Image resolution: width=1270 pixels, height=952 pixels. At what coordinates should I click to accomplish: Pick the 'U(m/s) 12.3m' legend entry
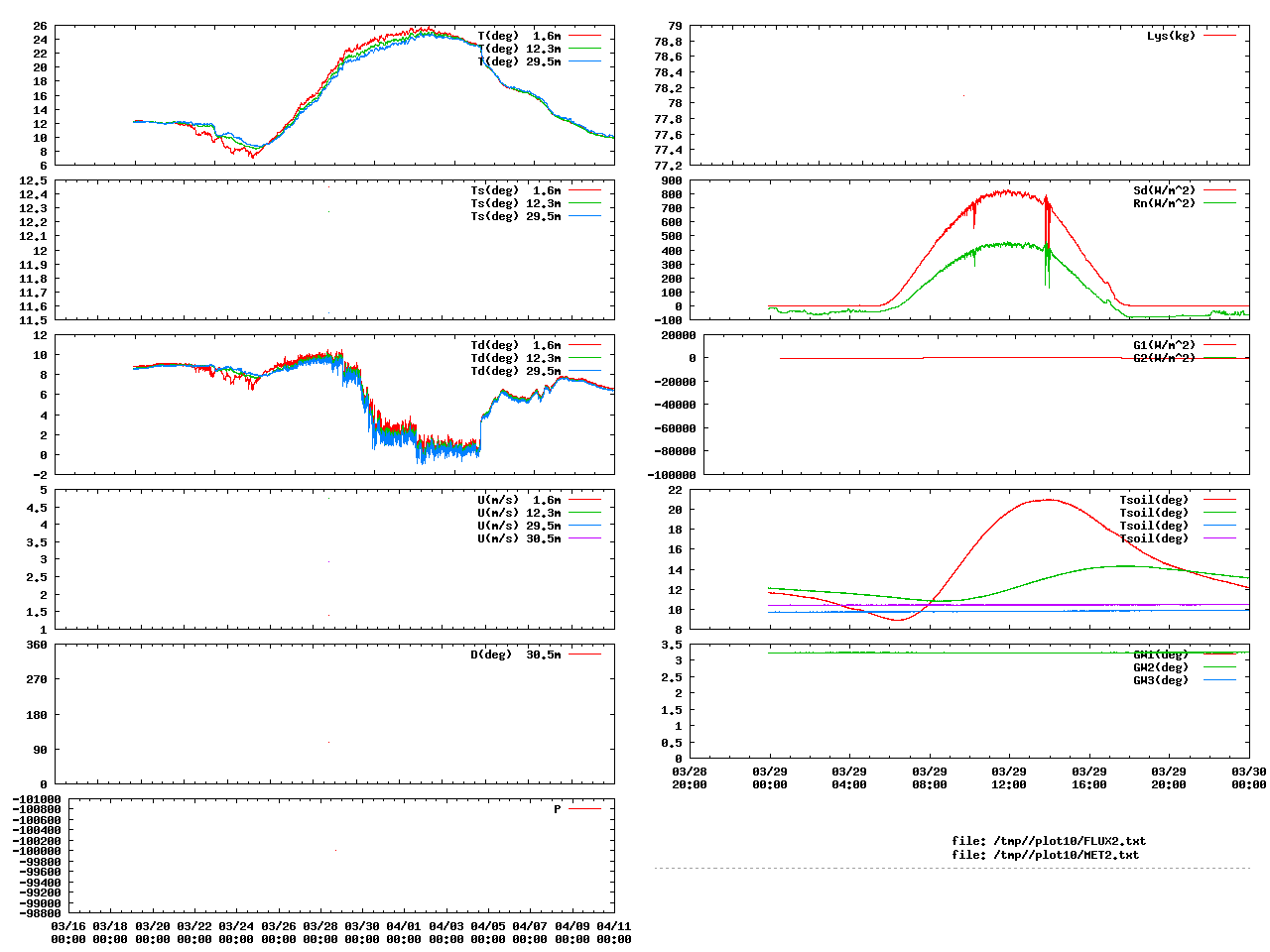pyautogui.click(x=519, y=513)
